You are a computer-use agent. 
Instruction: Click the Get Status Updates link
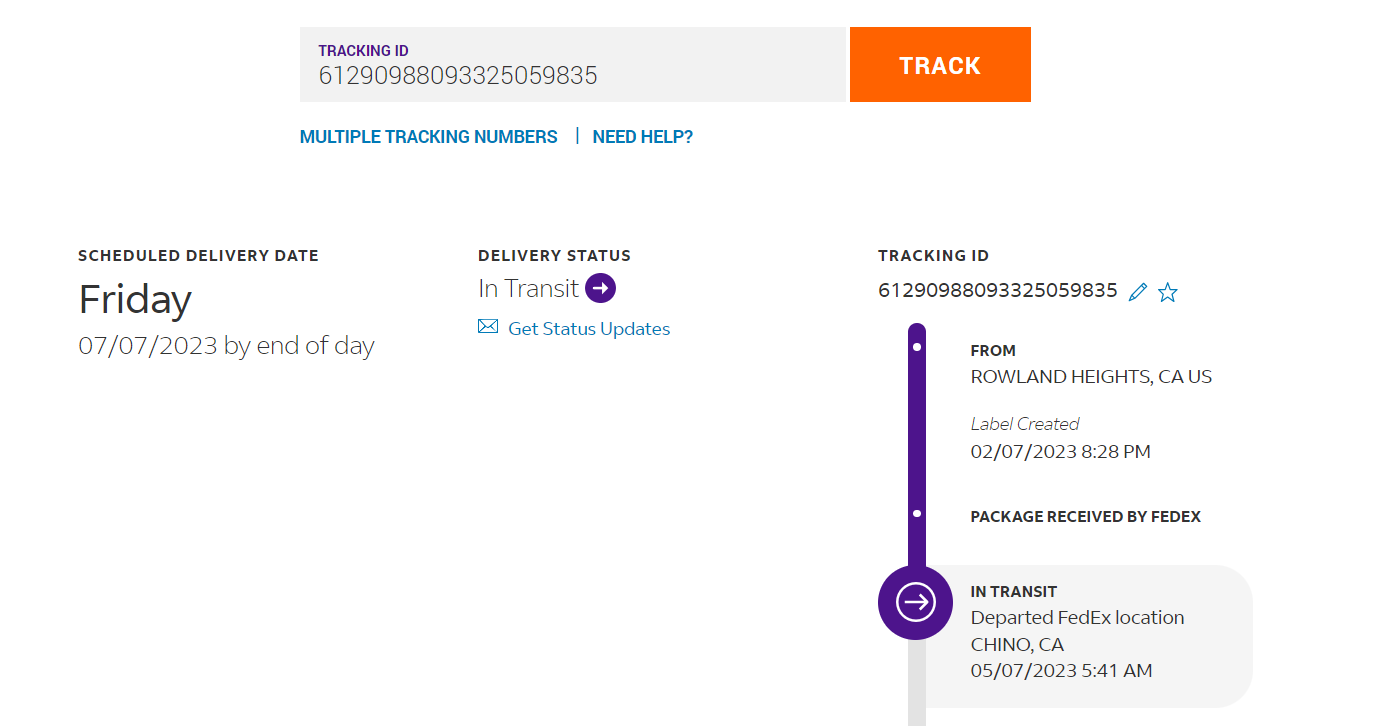(x=589, y=329)
